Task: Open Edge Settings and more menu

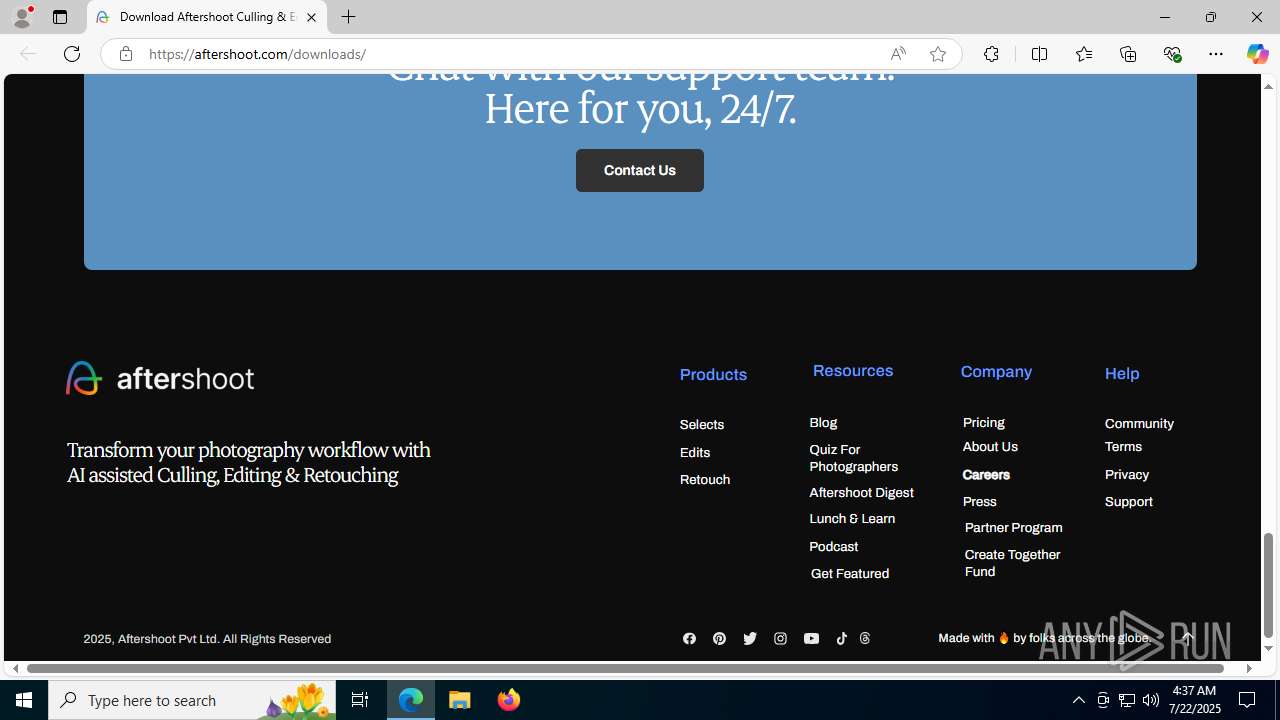Action: (1216, 54)
